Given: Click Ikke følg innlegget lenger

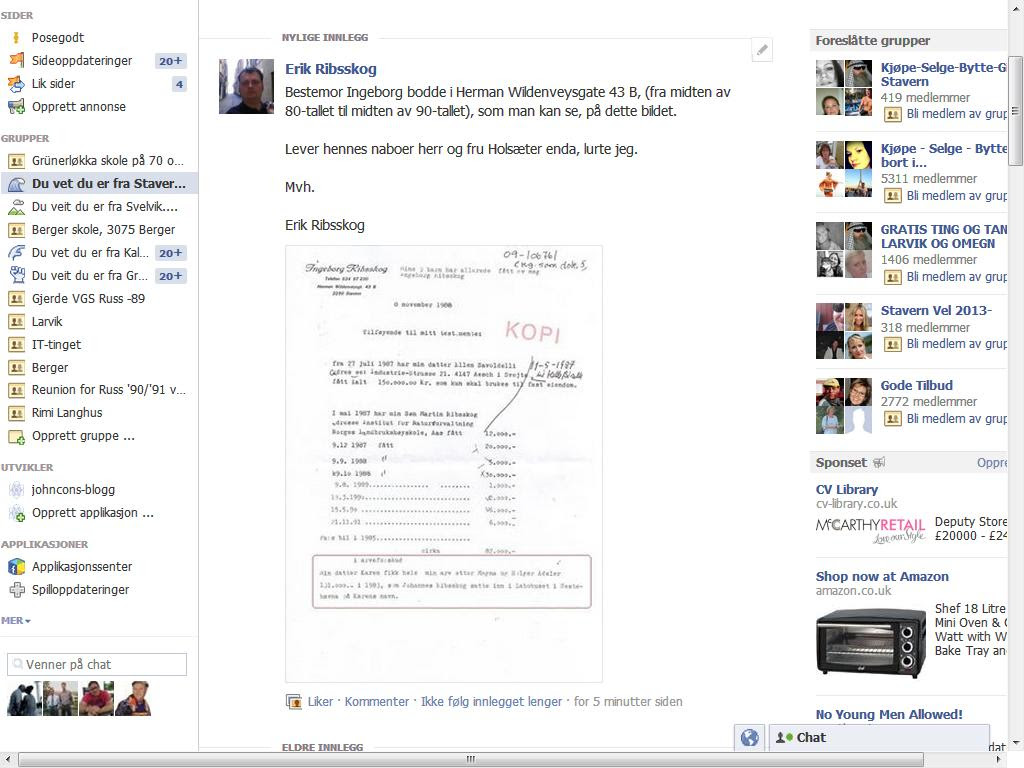Looking at the screenshot, I should (x=491, y=701).
